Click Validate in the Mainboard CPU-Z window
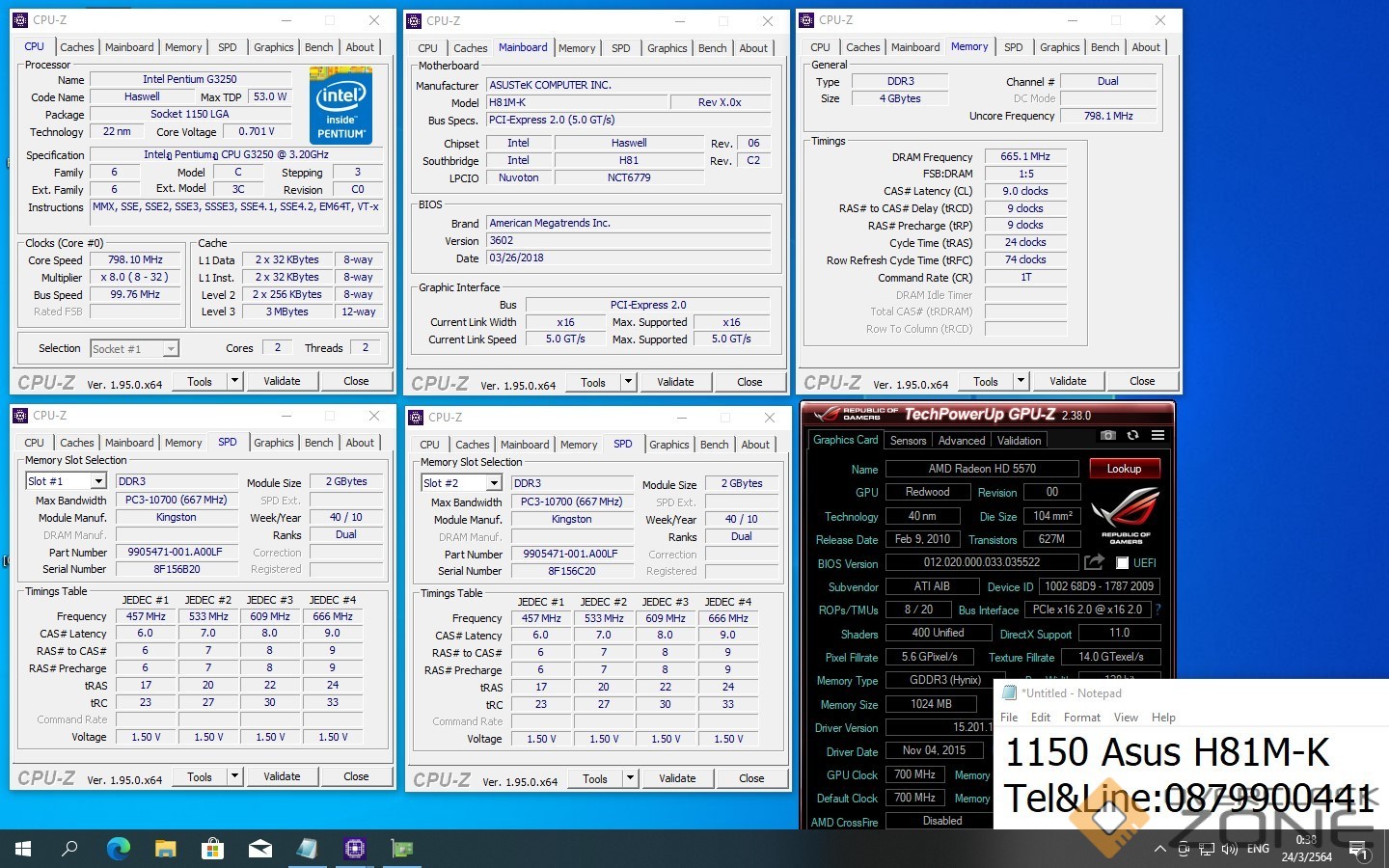 point(675,382)
